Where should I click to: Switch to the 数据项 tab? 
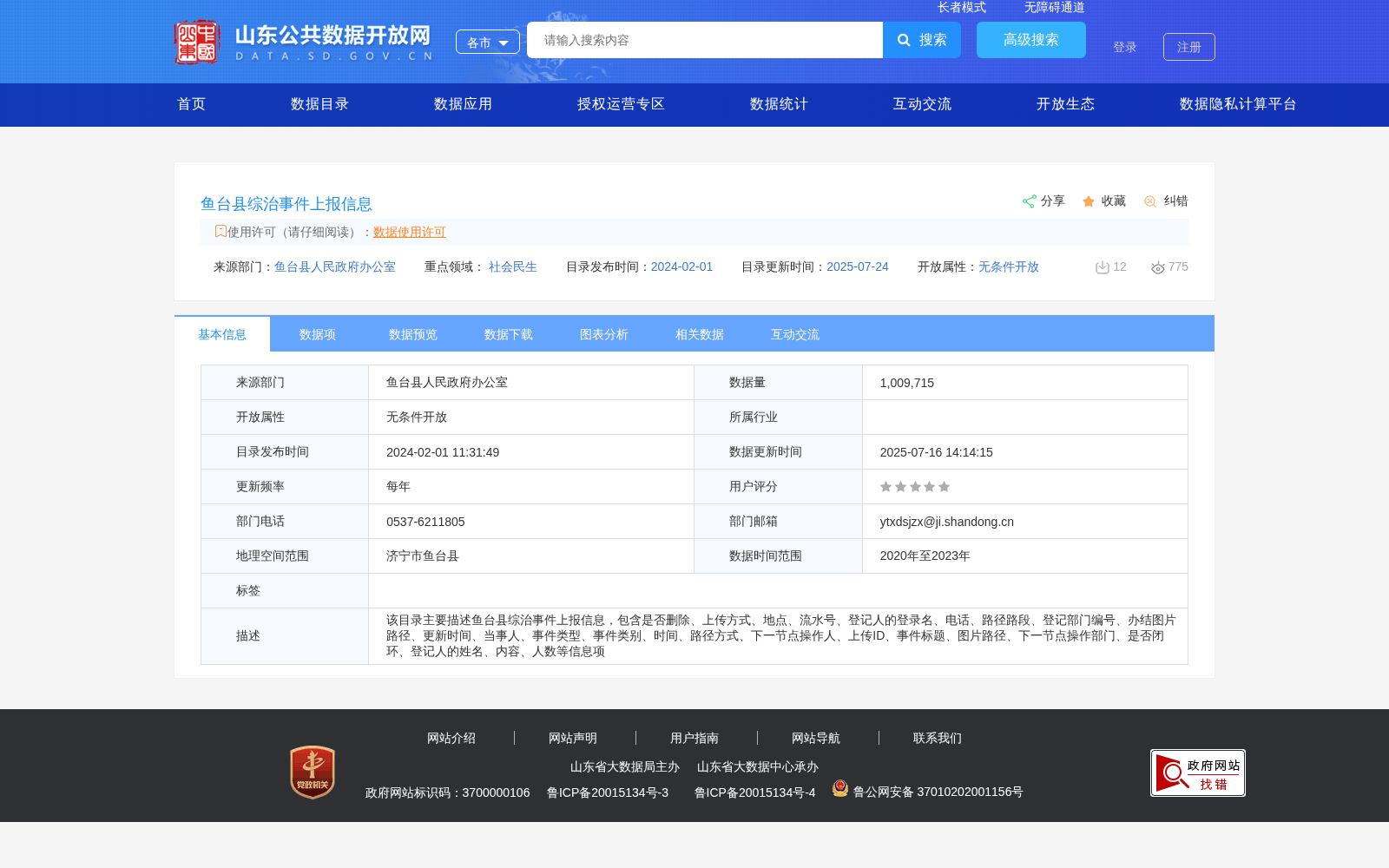318,334
